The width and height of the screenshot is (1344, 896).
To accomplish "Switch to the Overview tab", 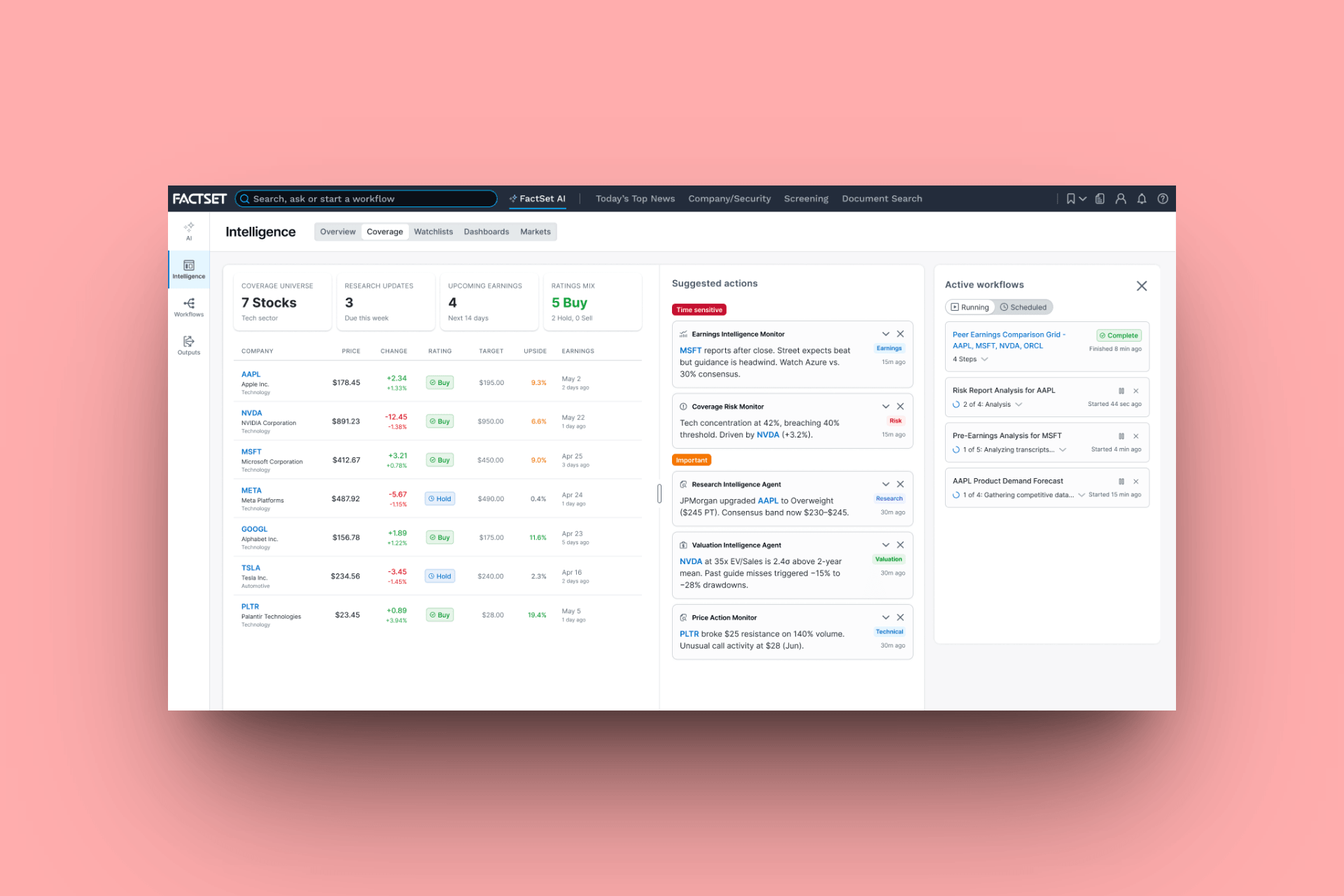I will 337,232.
